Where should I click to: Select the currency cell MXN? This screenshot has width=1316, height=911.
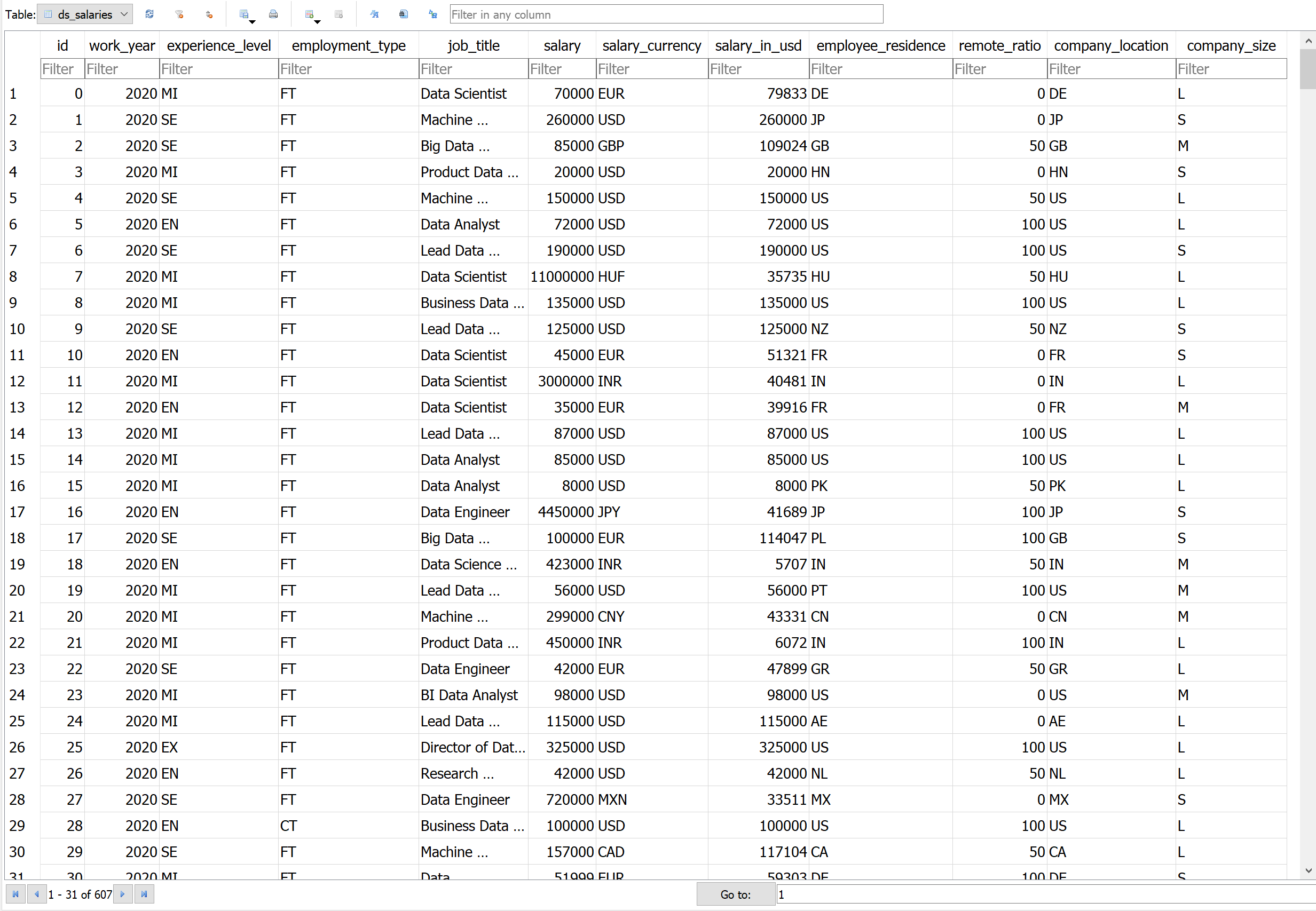coord(652,799)
